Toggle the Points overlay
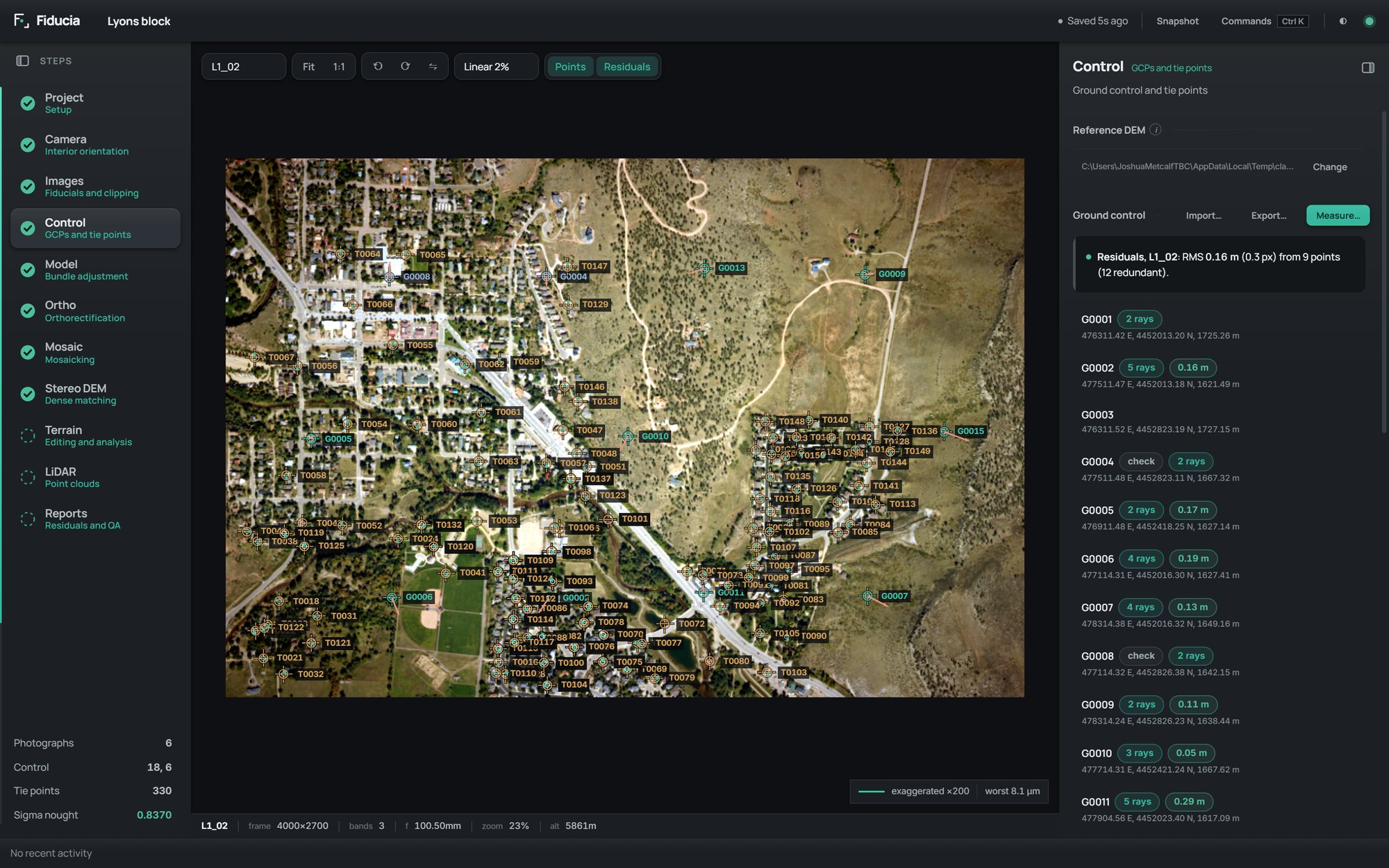 (570, 67)
